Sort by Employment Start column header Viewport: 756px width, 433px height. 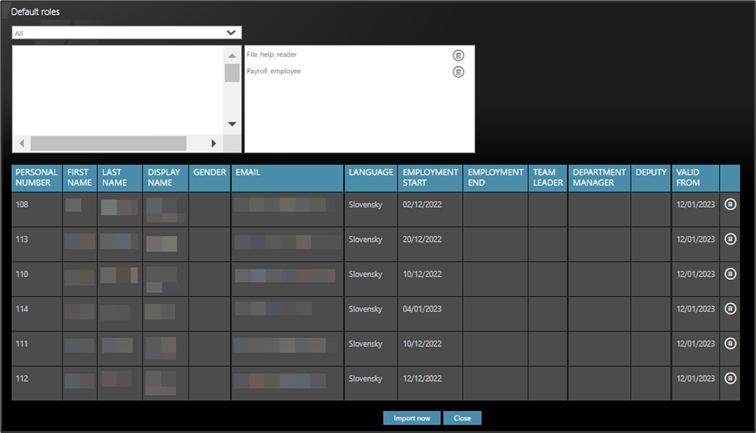pyautogui.click(x=429, y=178)
